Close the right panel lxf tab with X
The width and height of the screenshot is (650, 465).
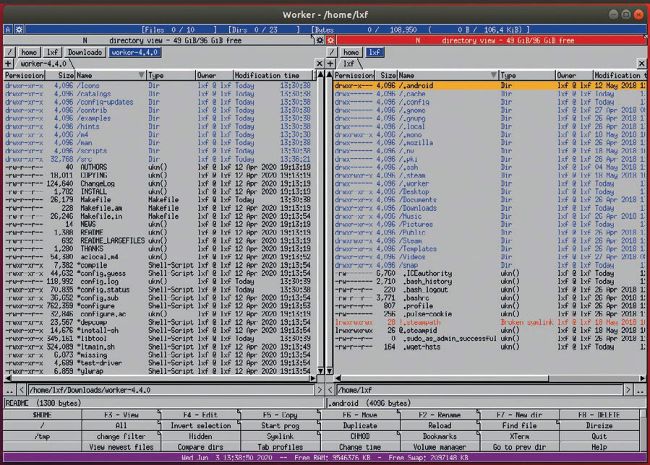point(641,64)
